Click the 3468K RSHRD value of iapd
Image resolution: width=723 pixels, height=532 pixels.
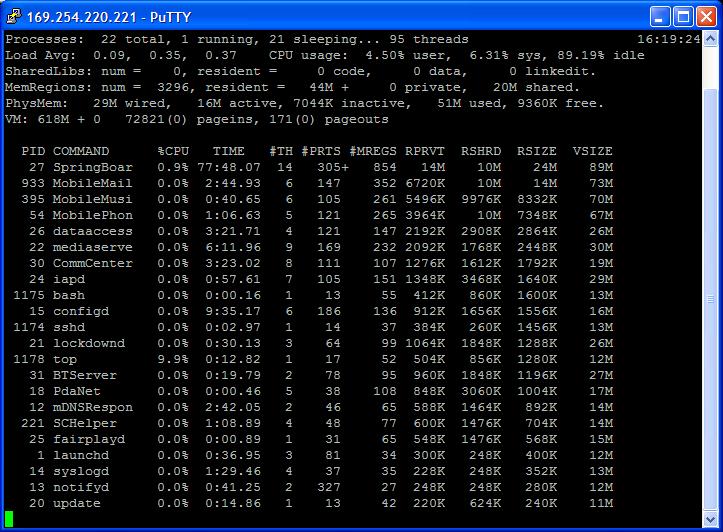481,279
